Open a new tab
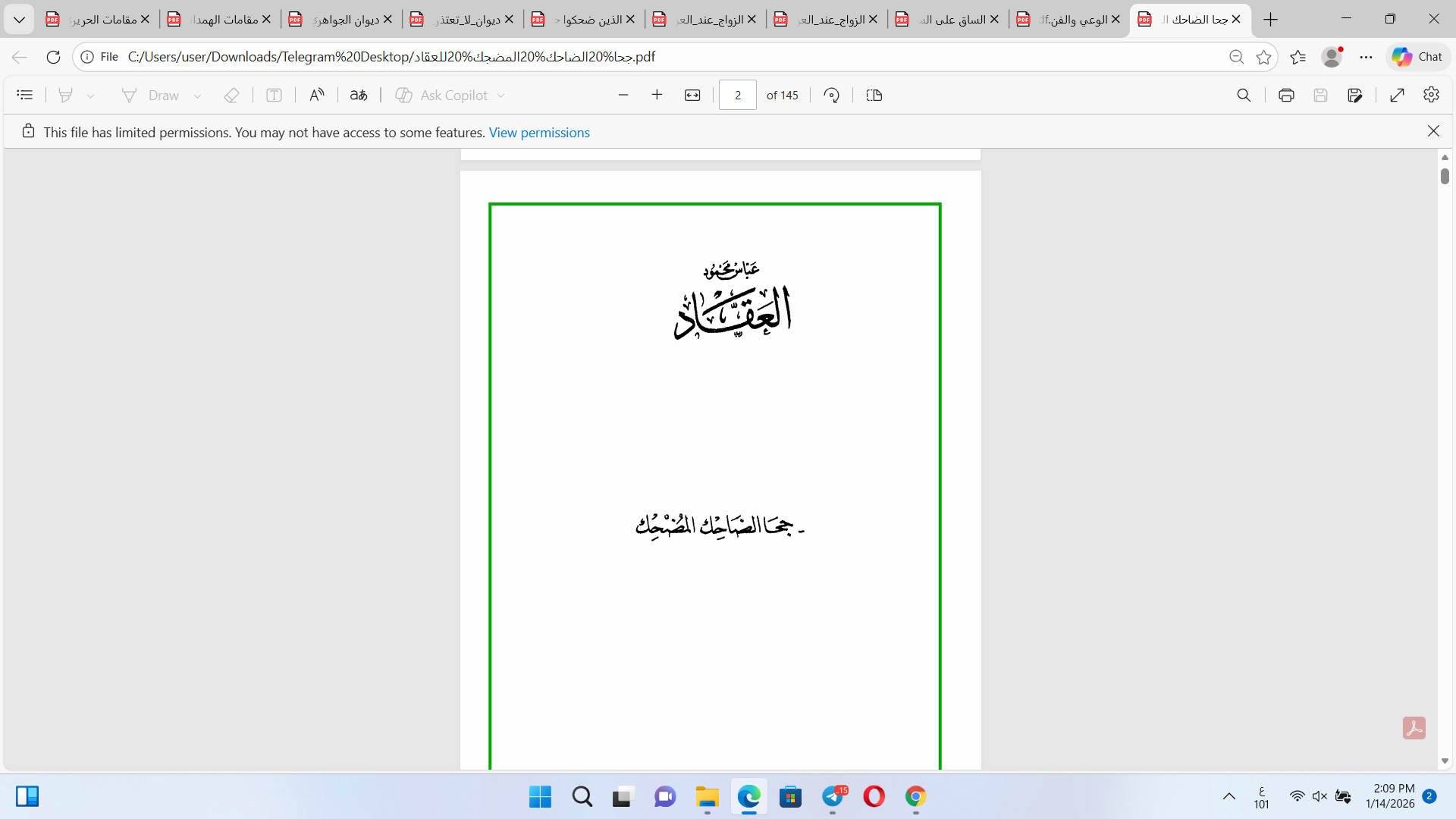Screen dimensions: 1456x819 pos(1271,20)
